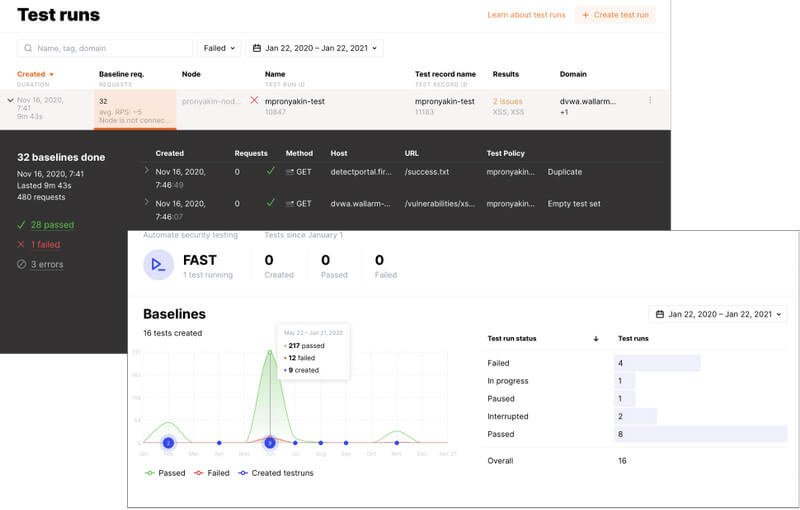Click Passed status bar showing 8

(701, 434)
